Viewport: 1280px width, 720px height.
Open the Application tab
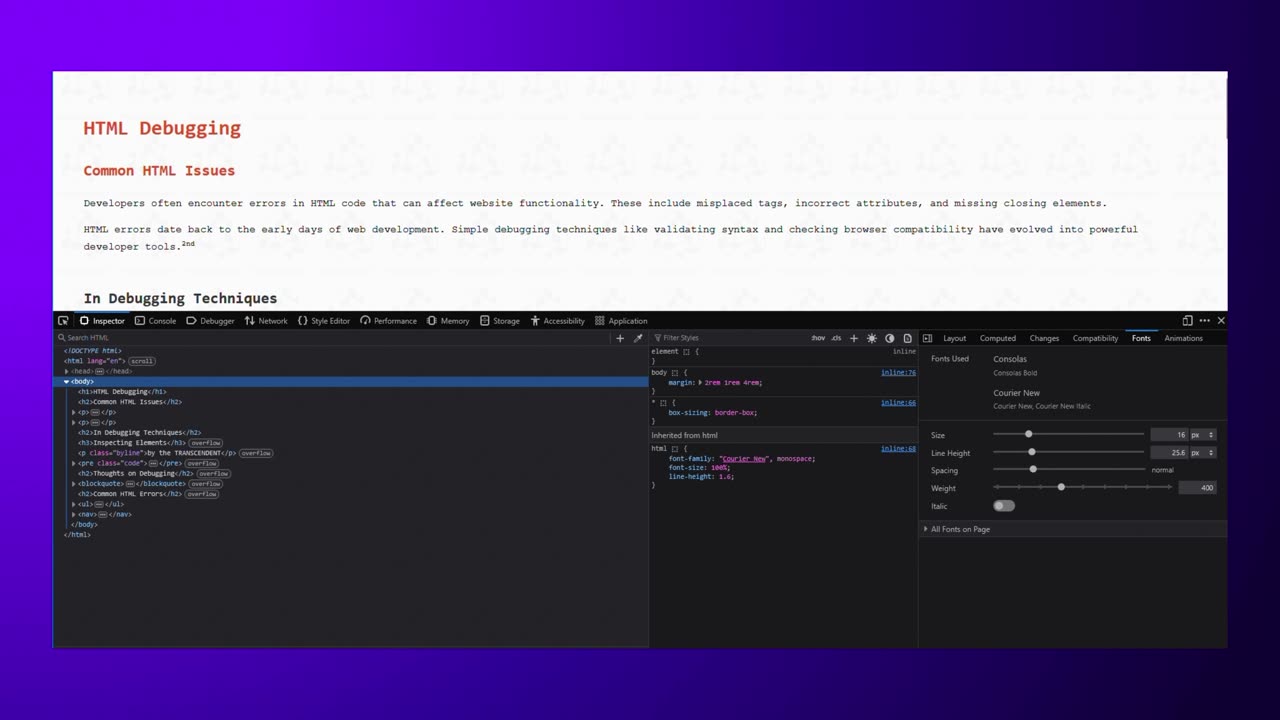click(x=621, y=321)
